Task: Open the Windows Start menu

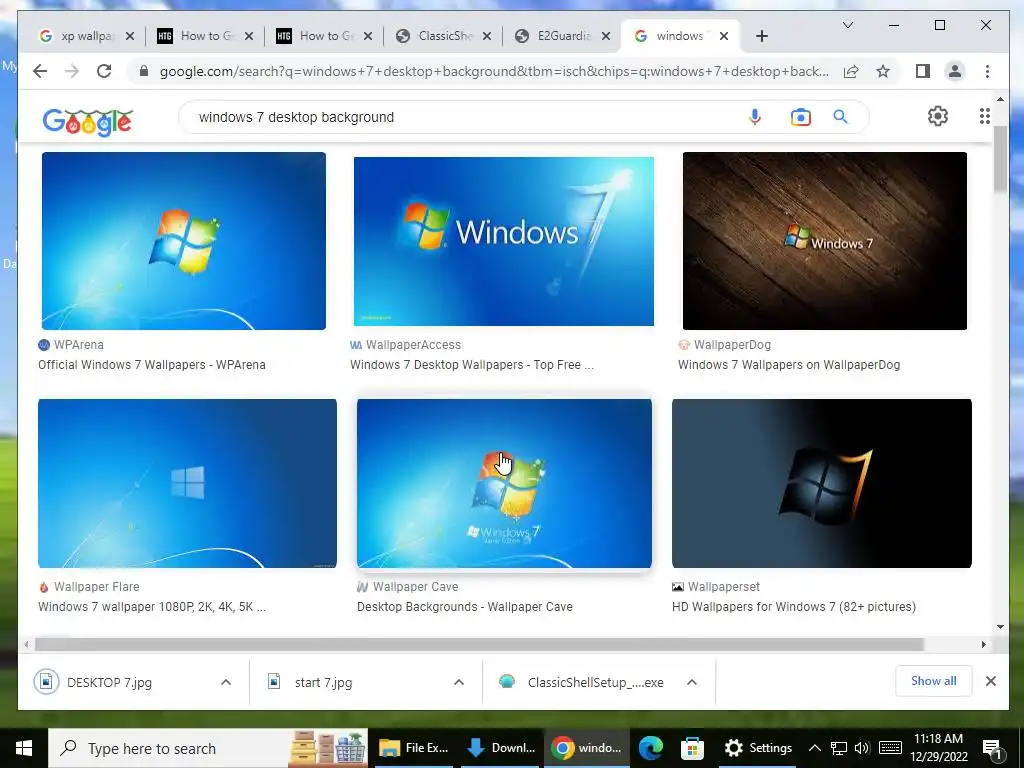Action: [24, 748]
